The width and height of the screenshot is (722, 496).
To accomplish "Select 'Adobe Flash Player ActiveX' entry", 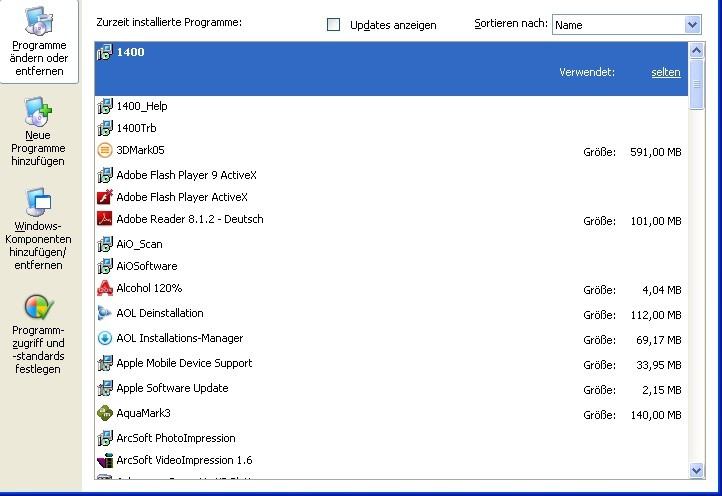I will tap(182, 197).
